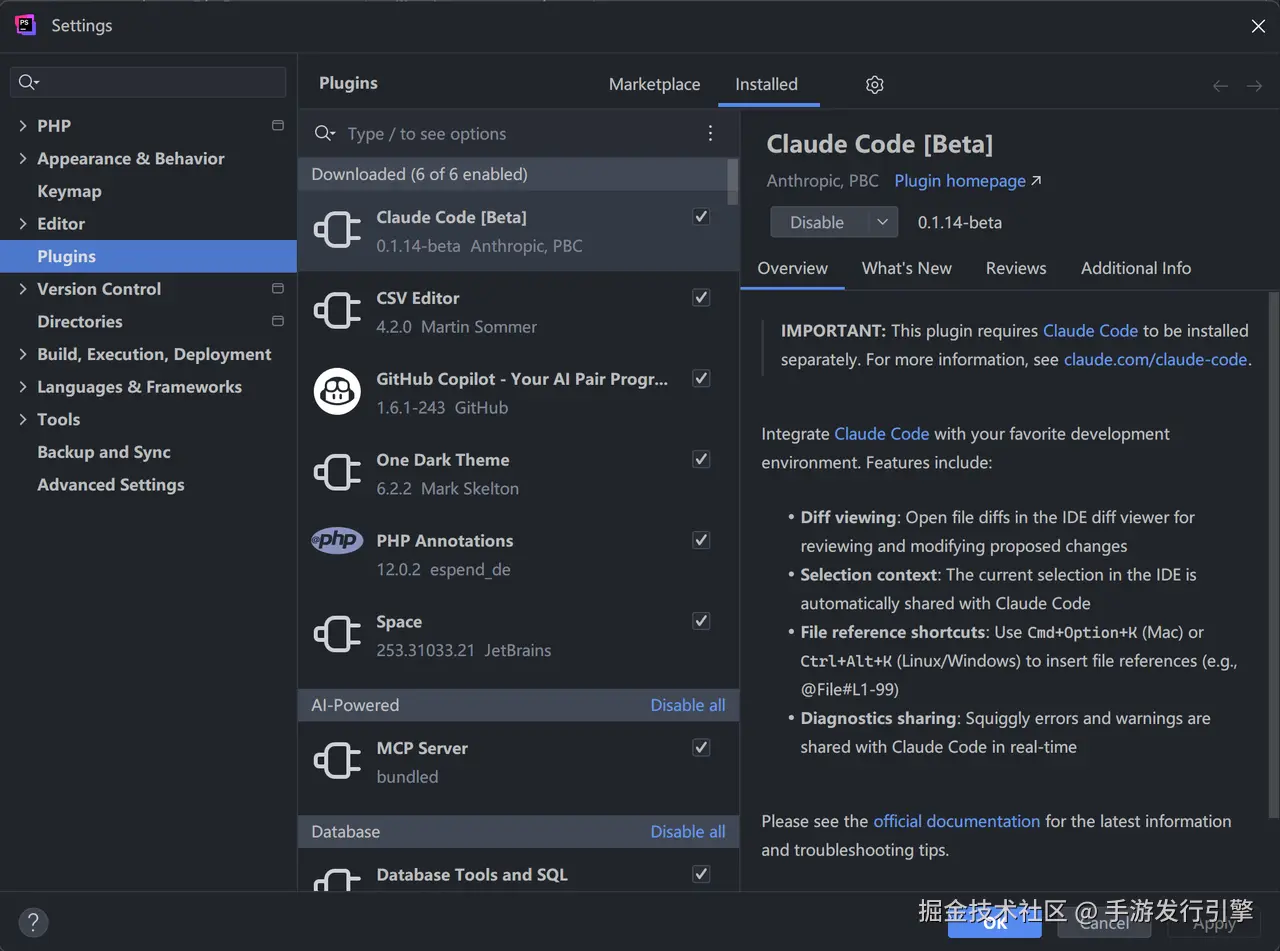Click external link arrow beside Plugin homepage
Viewport: 1280px width, 951px height.
(1036, 181)
